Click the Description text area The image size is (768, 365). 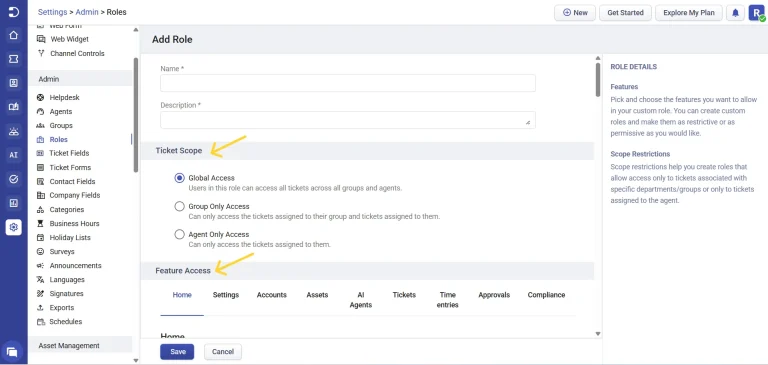tap(348, 120)
